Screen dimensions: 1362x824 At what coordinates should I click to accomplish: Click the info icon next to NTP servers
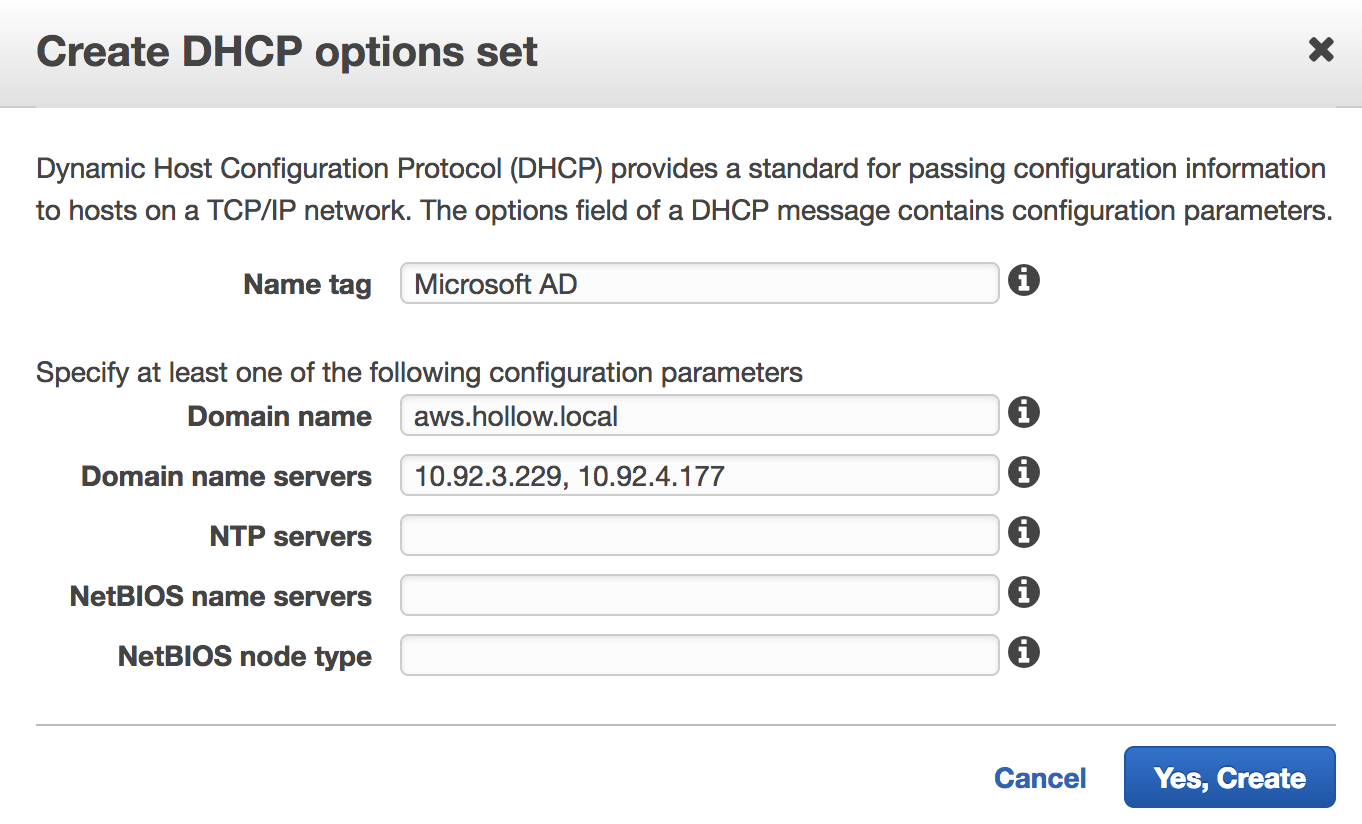[x=1023, y=532]
